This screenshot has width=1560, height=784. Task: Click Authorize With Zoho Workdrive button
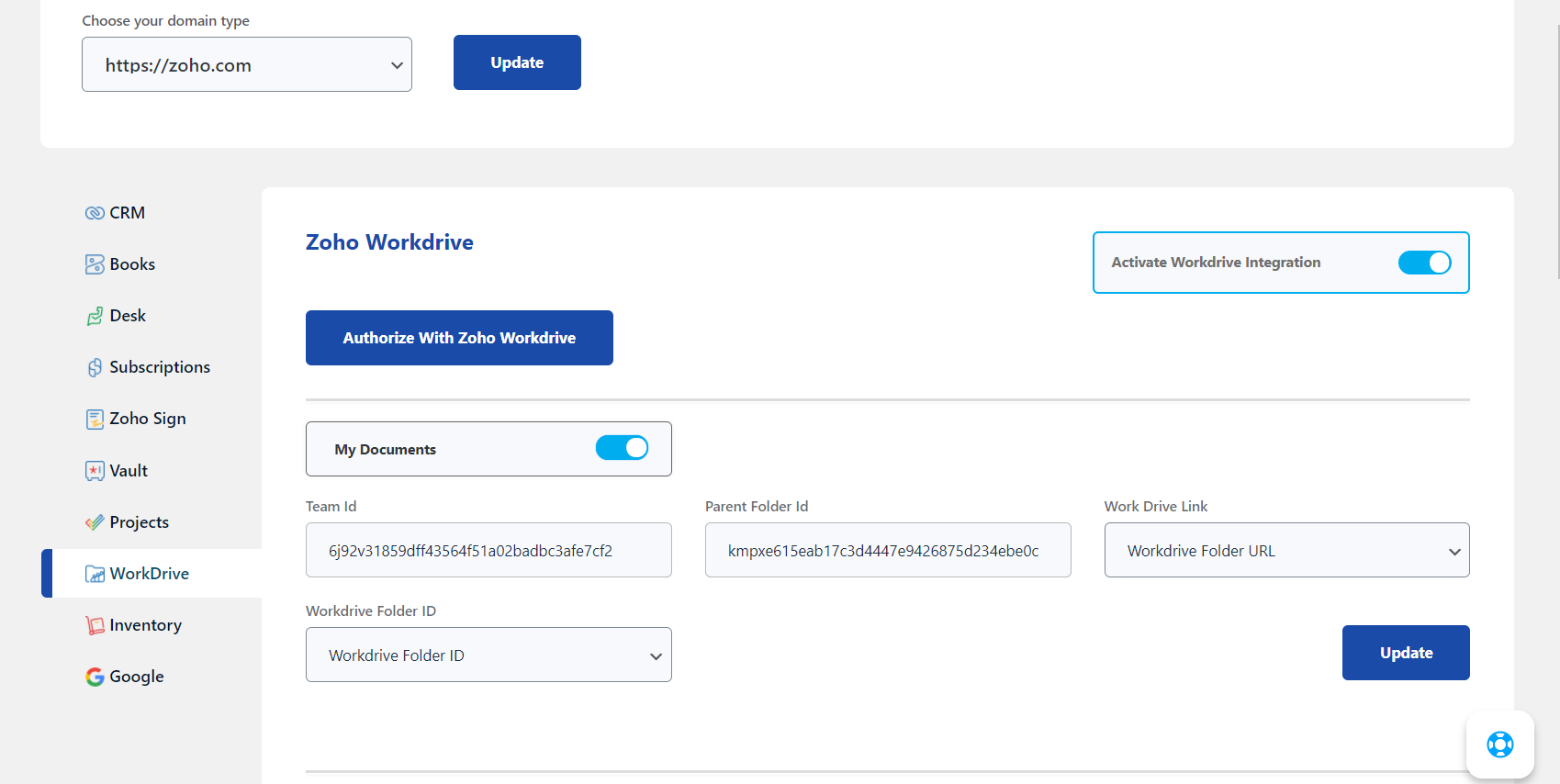[x=459, y=338]
